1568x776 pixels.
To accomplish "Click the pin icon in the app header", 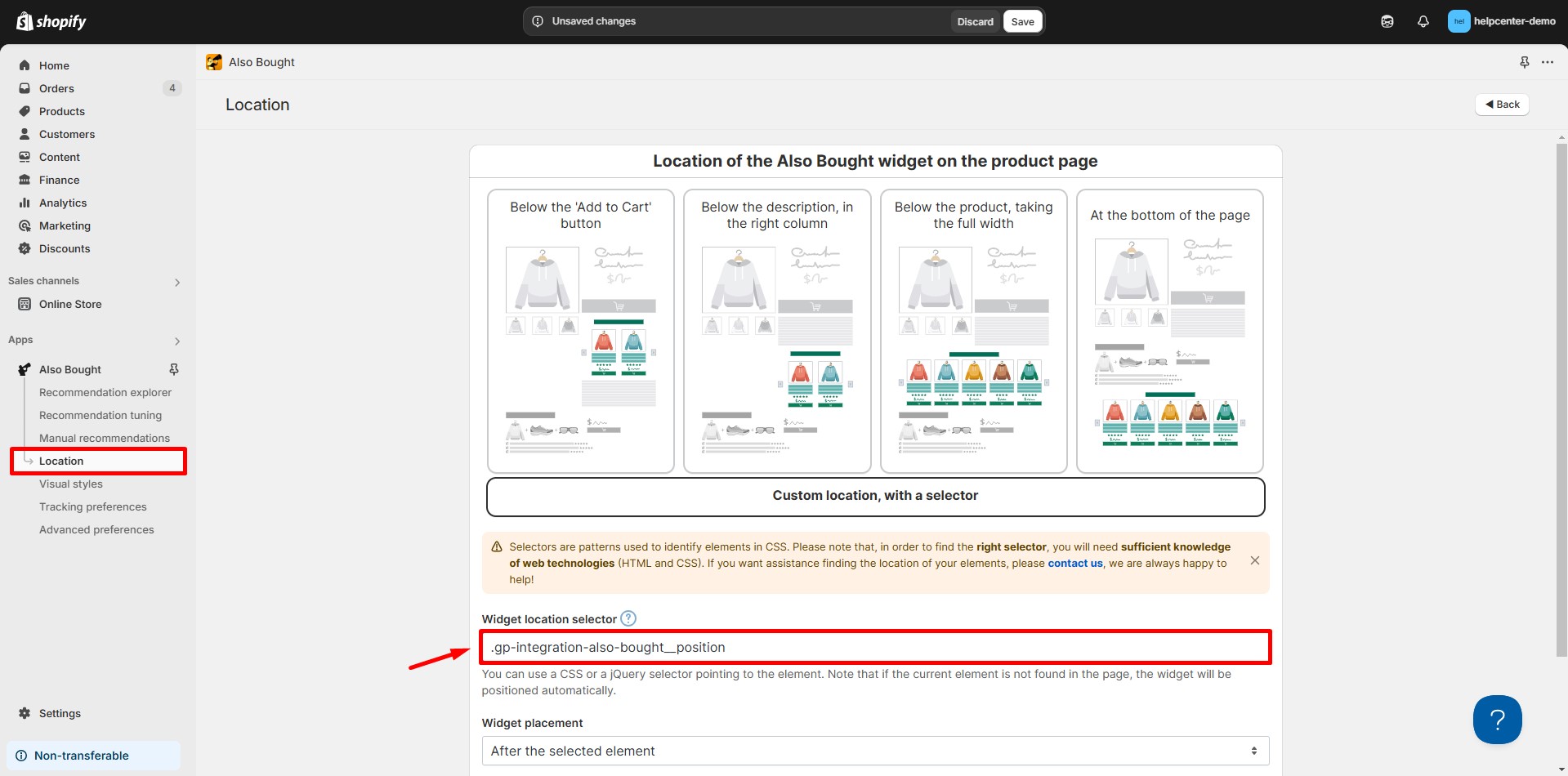I will 1524,62.
